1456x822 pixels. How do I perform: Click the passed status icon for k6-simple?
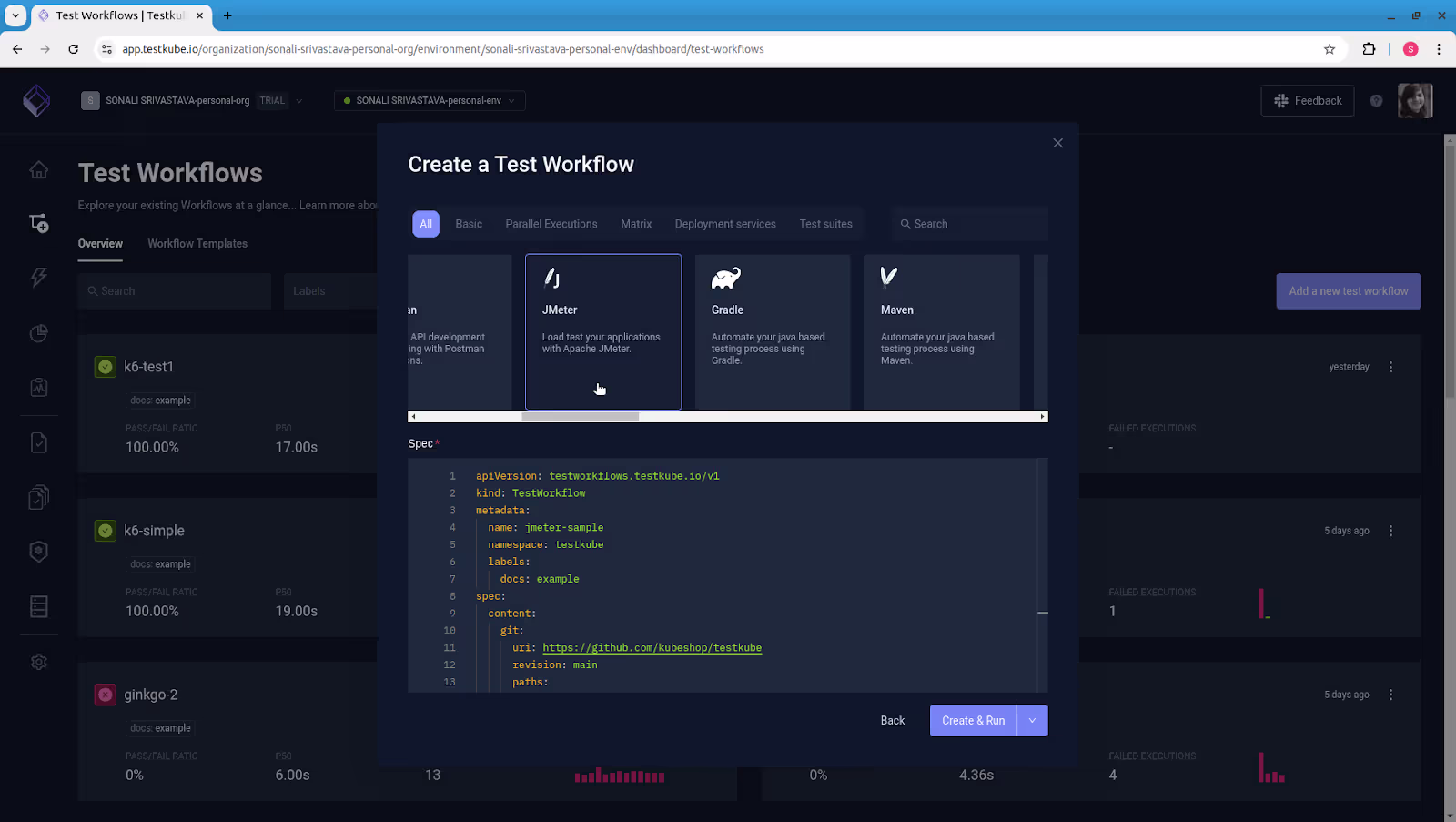[x=106, y=531]
